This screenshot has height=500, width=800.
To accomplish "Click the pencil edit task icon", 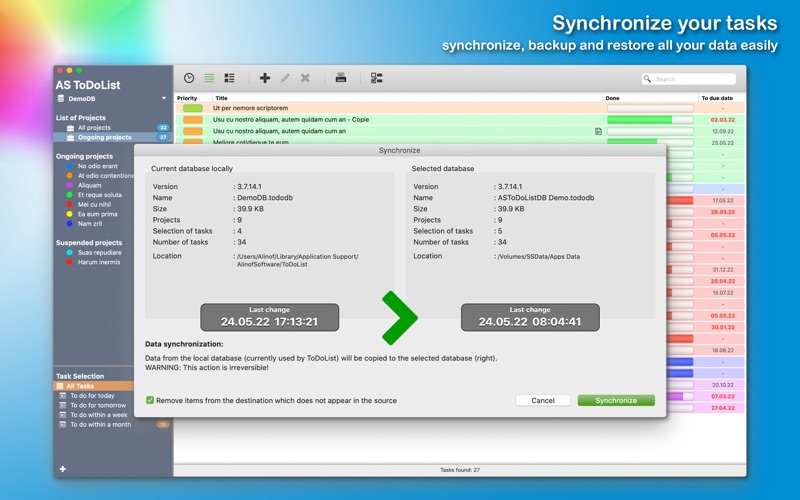I will pos(285,78).
